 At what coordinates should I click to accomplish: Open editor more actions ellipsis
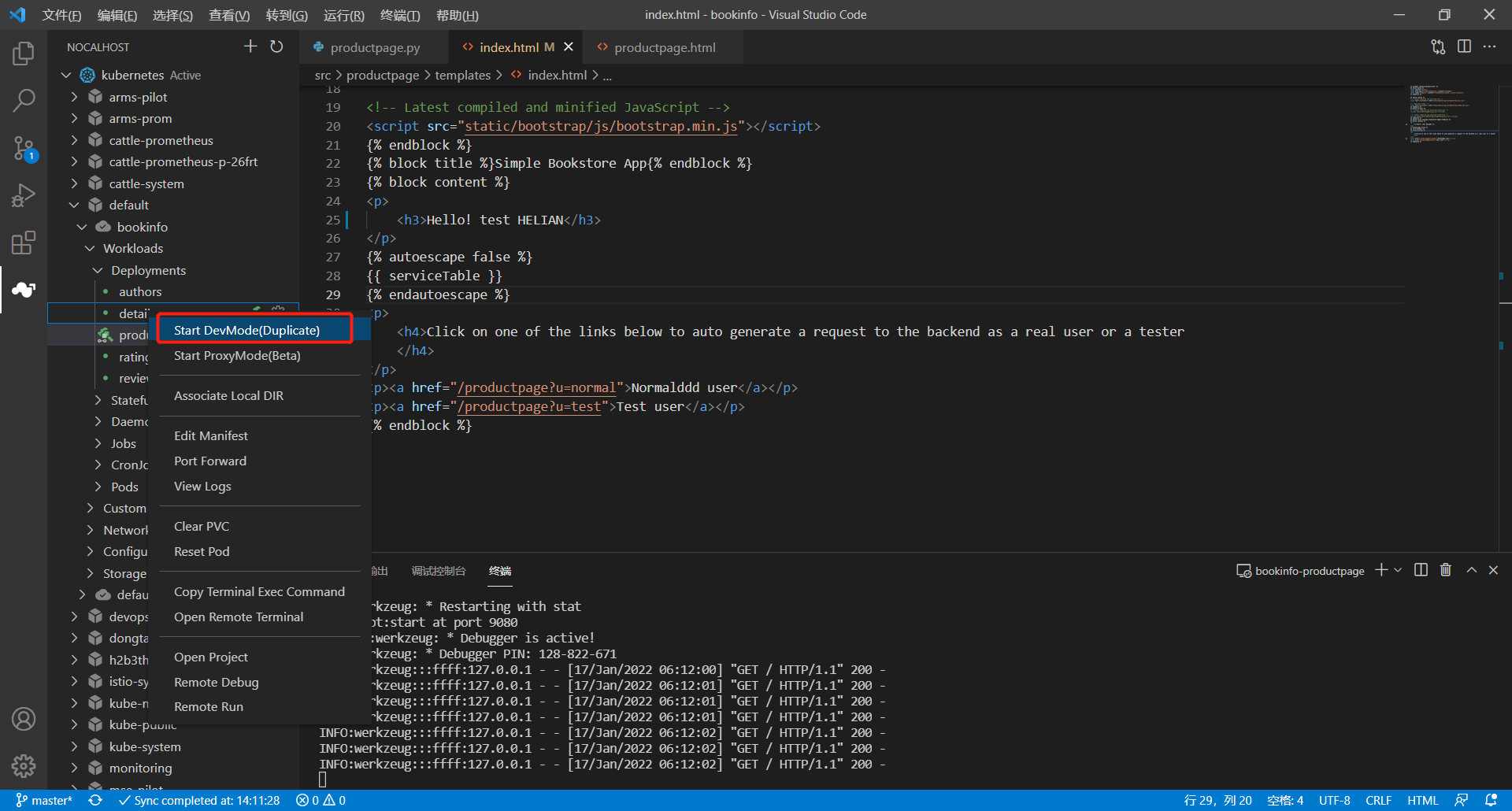1489,46
